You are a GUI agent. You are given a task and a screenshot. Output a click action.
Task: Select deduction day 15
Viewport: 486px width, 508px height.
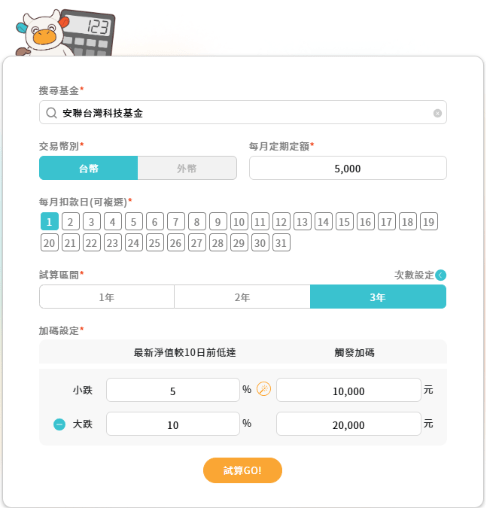point(344,222)
